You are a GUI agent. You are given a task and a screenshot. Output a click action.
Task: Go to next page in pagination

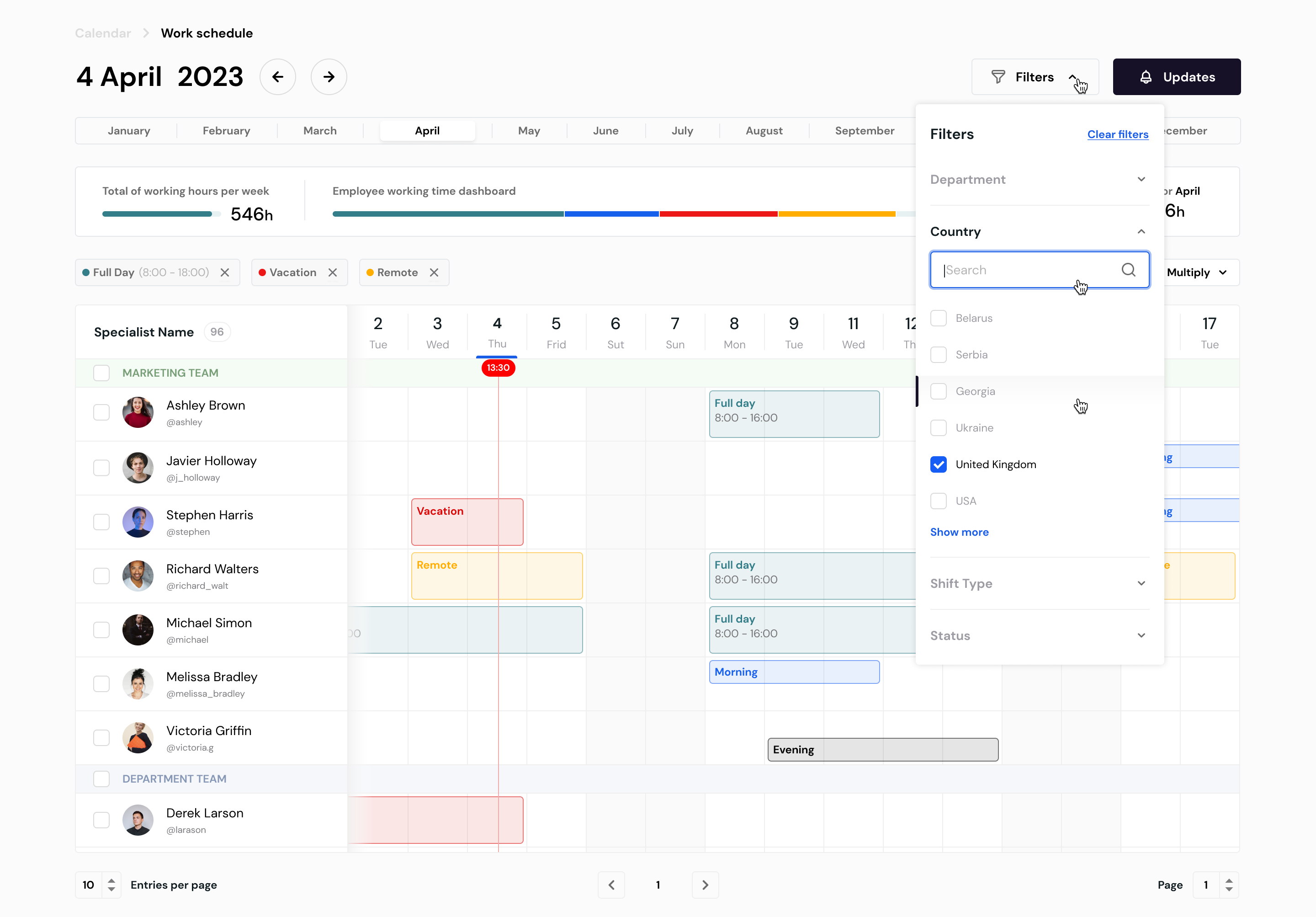(x=705, y=884)
